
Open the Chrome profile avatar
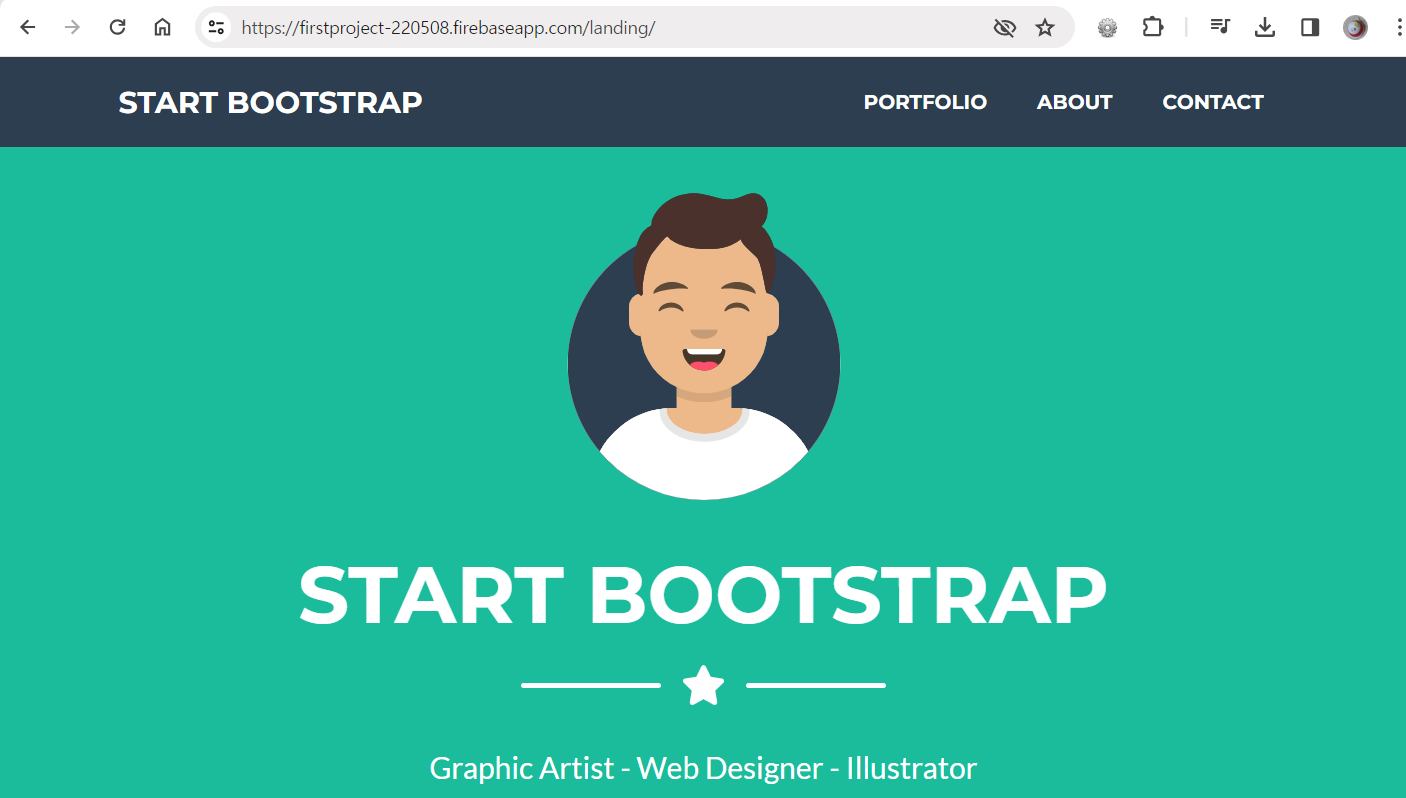1355,28
